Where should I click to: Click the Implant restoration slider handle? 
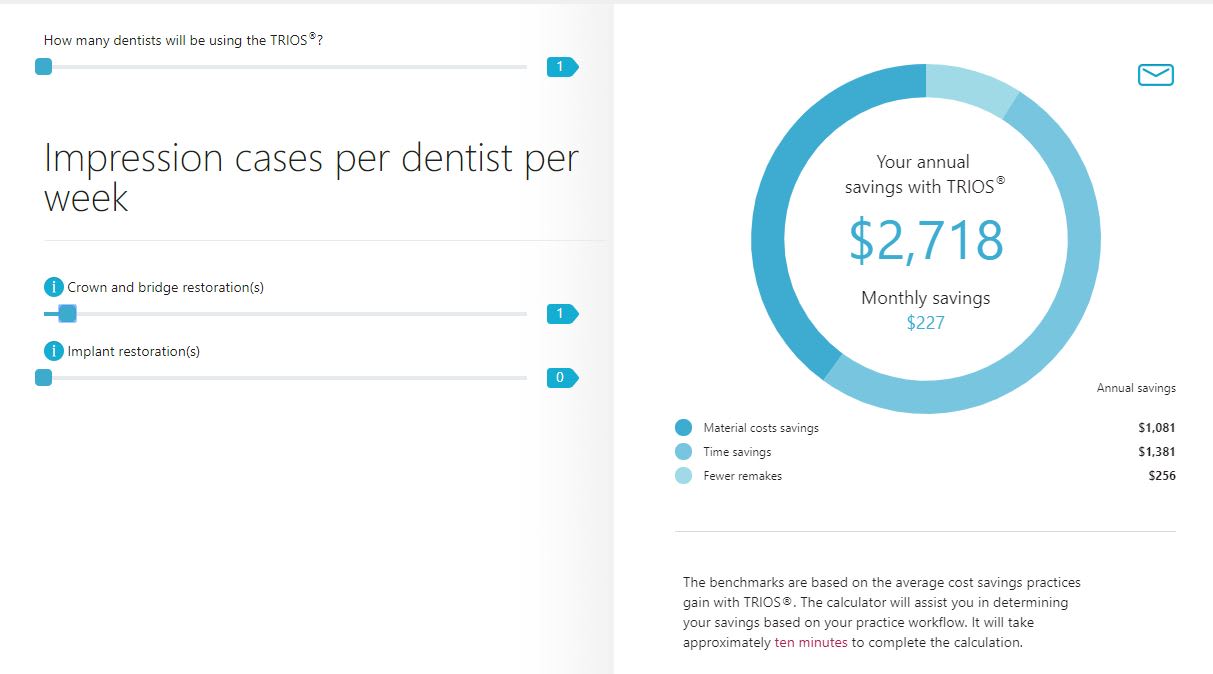[44, 378]
